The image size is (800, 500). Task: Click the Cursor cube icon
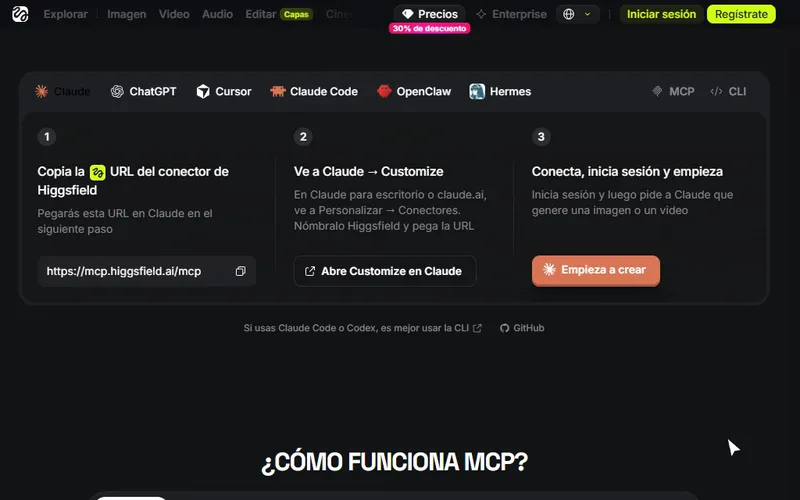point(203,91)
